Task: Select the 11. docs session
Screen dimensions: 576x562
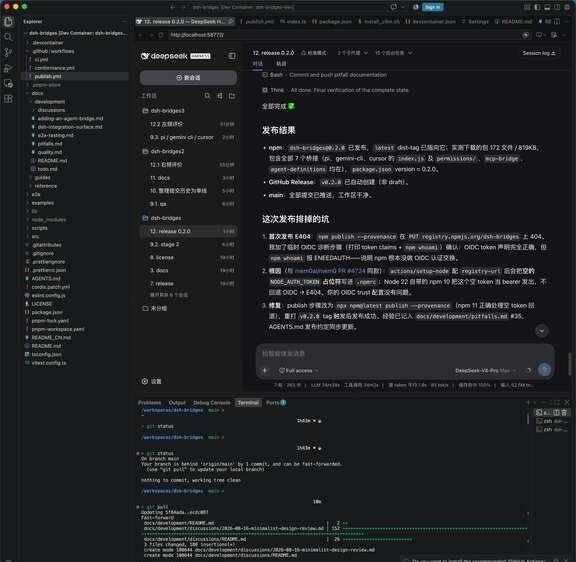Action: pyautogui.click(x=189, y=178)
